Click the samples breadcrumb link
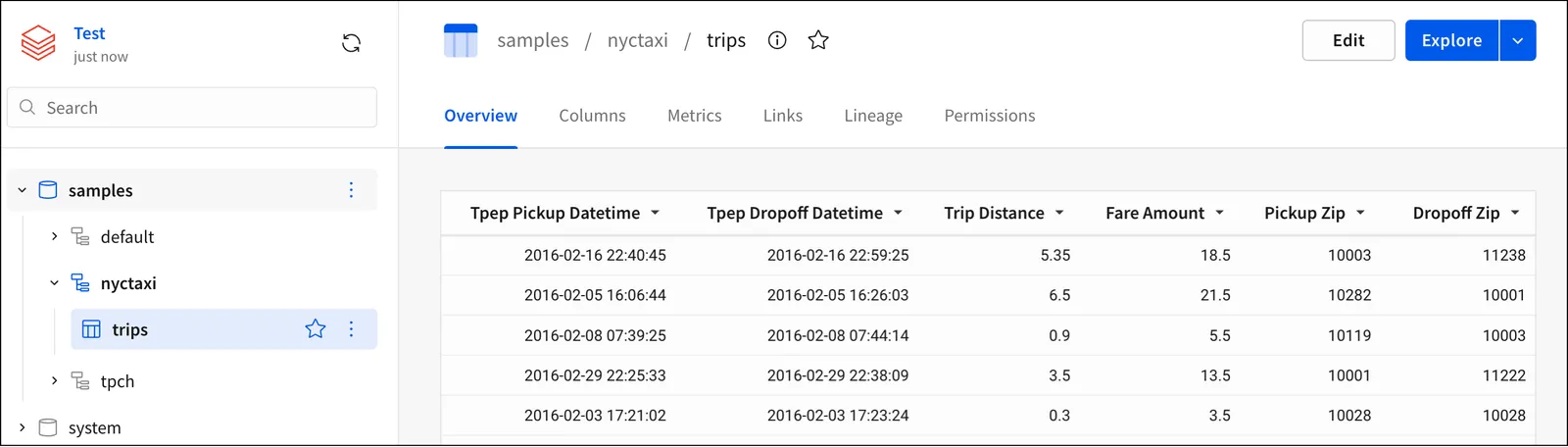Screen dimensions: 1568x447 (x=533, y=40)
